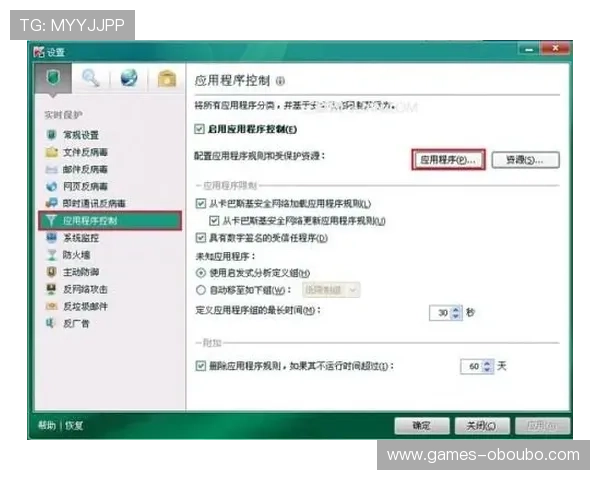Click the Kaspersky icon in title bar
This screenshot has width=600, height=480.
pos(39,52)
